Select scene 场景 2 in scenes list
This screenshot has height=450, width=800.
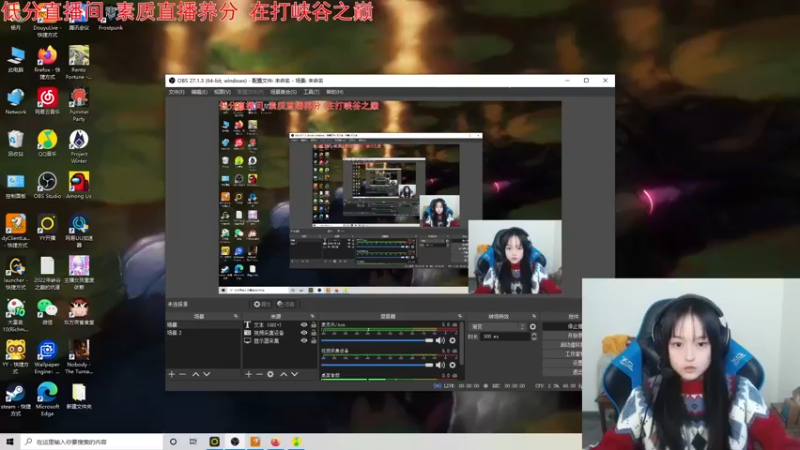pyautogui.click(x=203, y=333)
